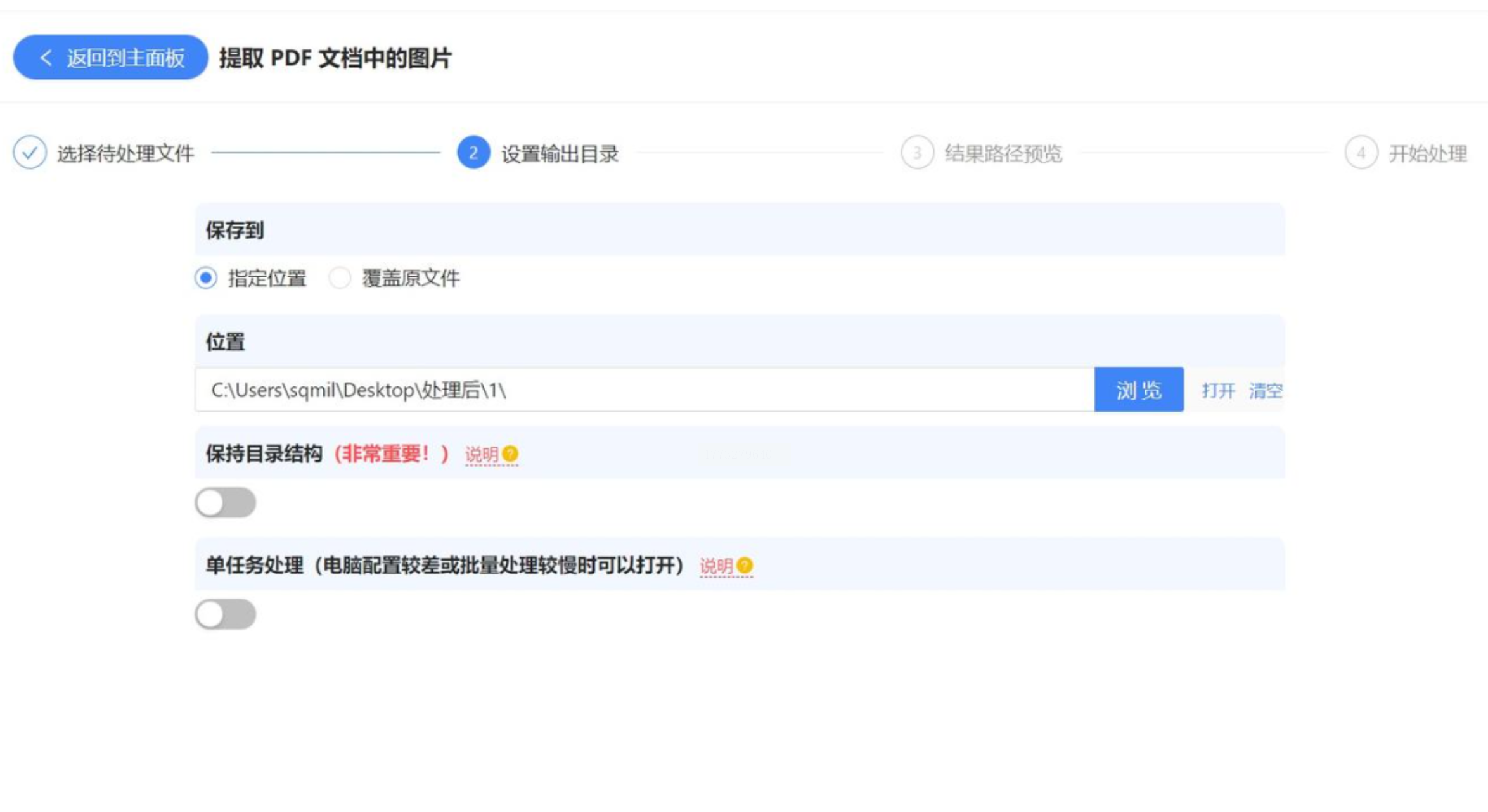Screen dimensions: 1488x812
Task: Click the back arrow chevron icon
Action: pyautogui.click(x=46, y=58)
